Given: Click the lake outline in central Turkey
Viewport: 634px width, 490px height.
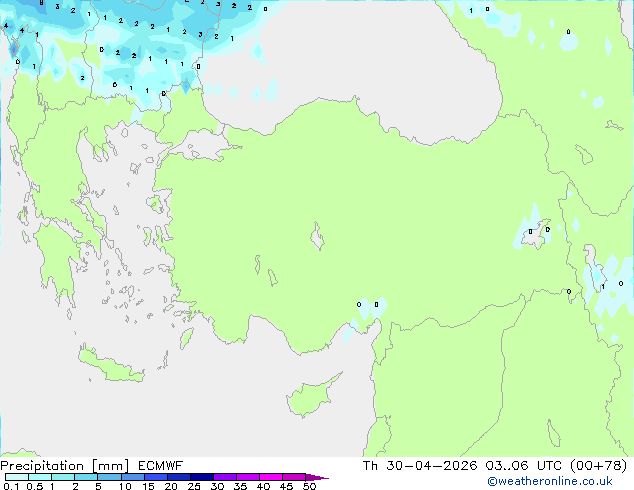Looking at the screenshot, I should pos(317,237).
